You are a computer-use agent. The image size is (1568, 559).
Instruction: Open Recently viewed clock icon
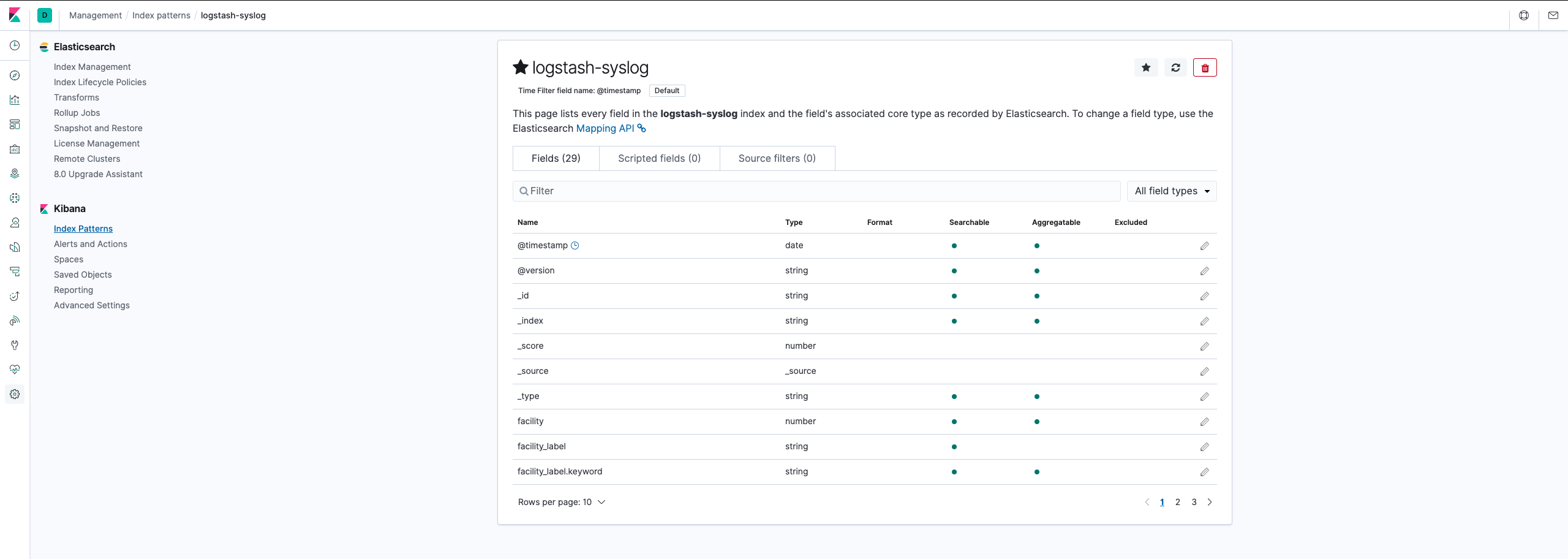coord(15,45)
